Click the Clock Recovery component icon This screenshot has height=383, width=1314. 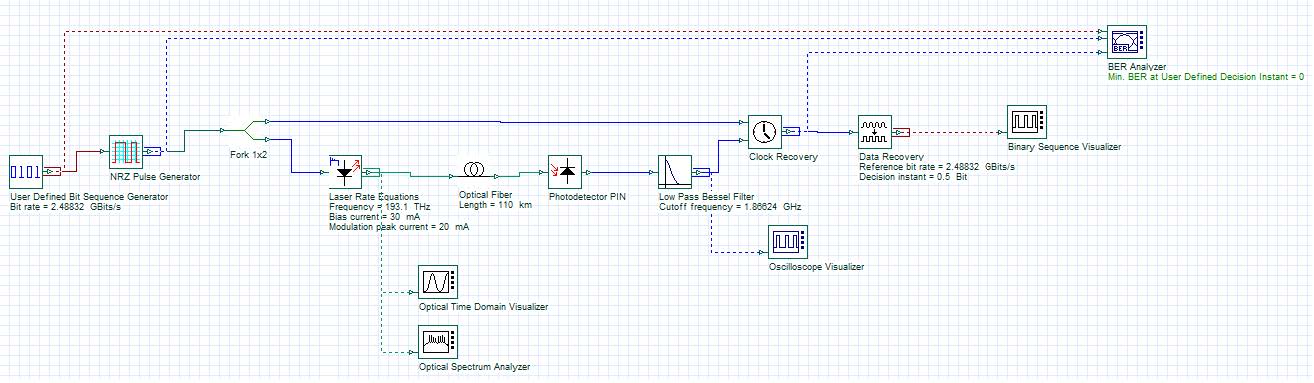click(x=765, y=131)
